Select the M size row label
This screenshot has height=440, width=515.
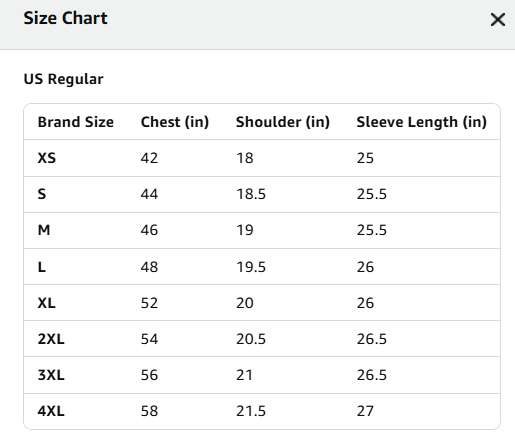[44, 230]
